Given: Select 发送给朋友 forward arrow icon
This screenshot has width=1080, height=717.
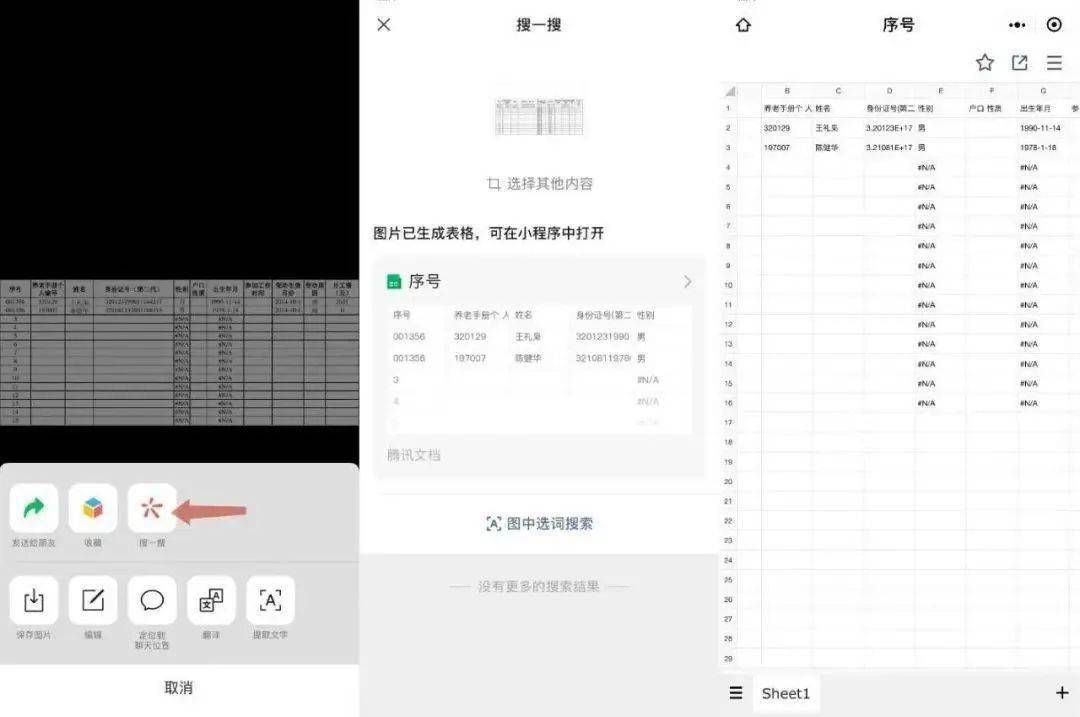Looking at the screenshot, I should pyautogui.click(x=33, y=508).
